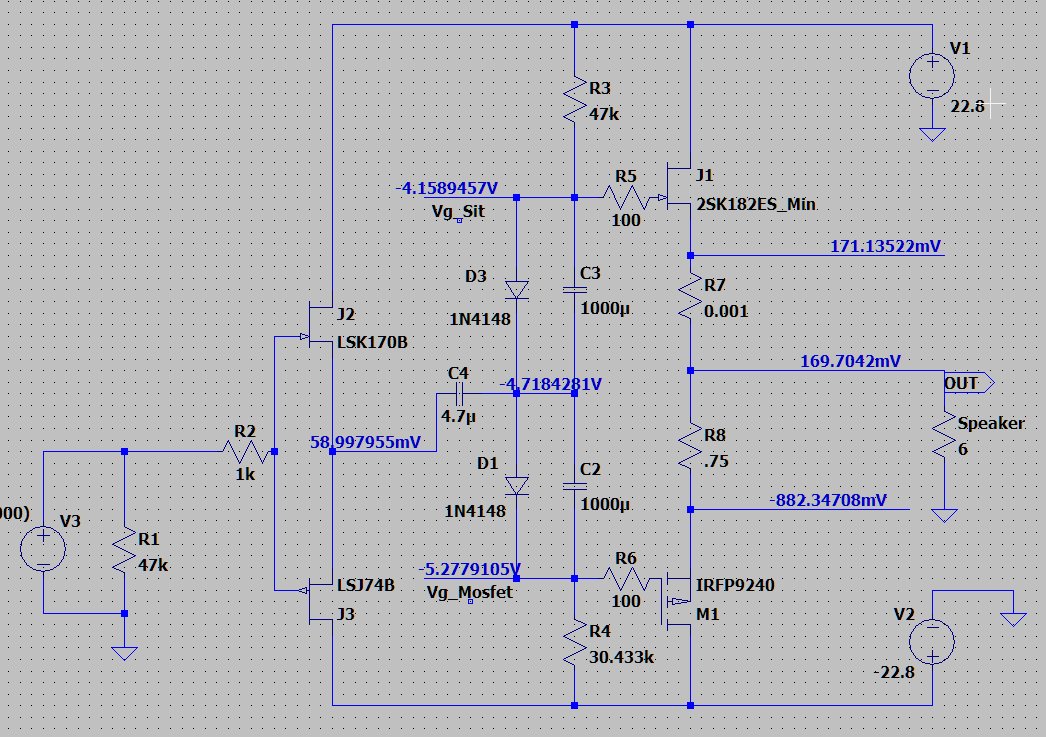Click the 22.8 value of V1

click(x=967, y=106)
